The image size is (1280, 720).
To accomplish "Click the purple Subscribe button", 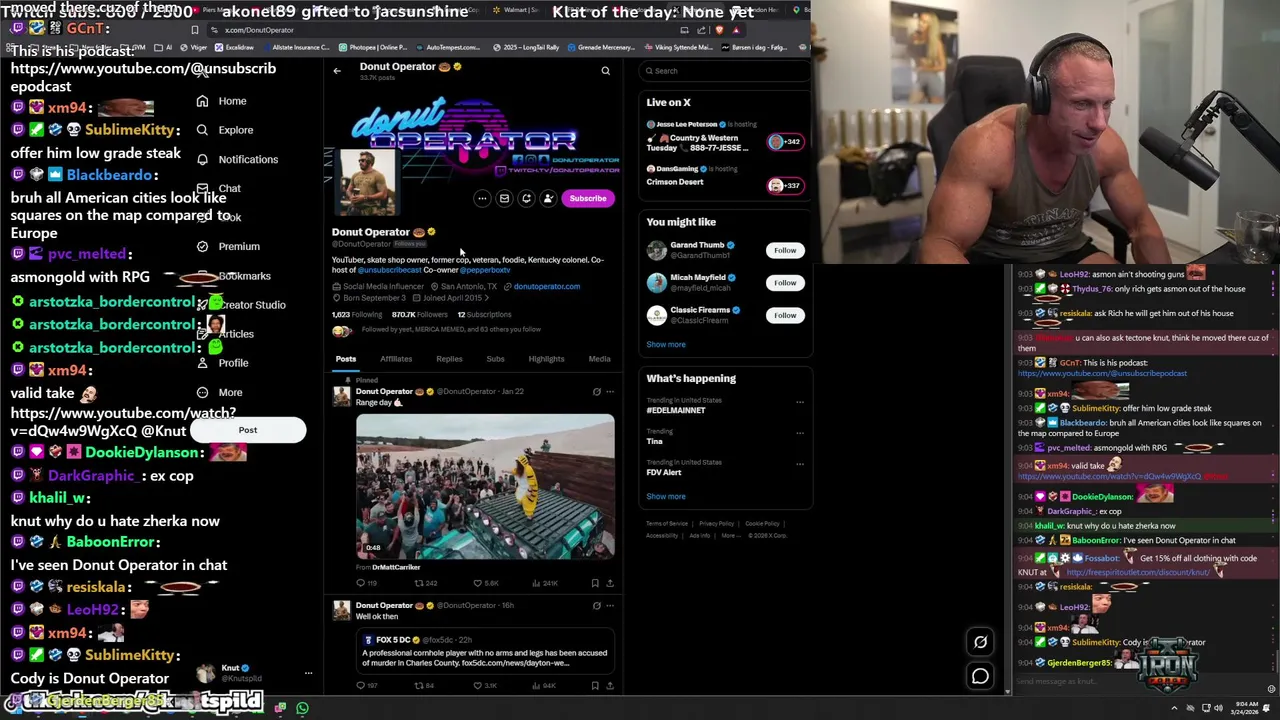I will (x=588, y=198).
